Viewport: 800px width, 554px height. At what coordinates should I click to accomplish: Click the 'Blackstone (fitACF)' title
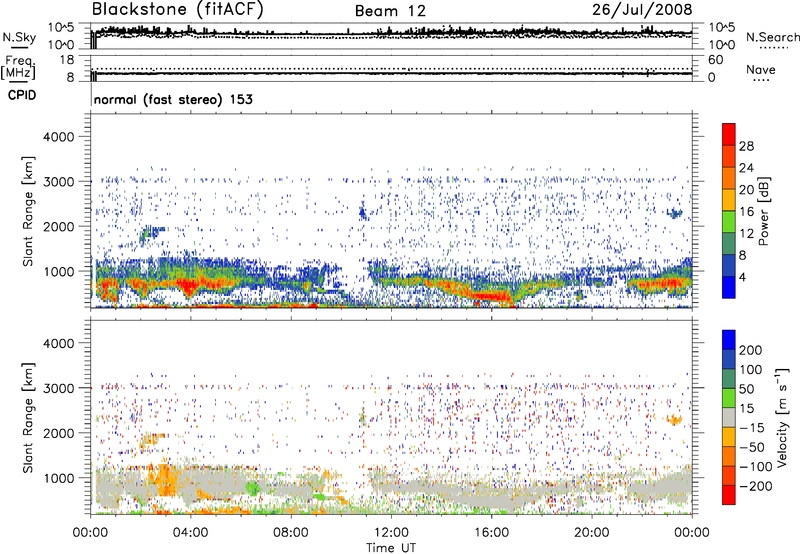[x=178, y=10]
